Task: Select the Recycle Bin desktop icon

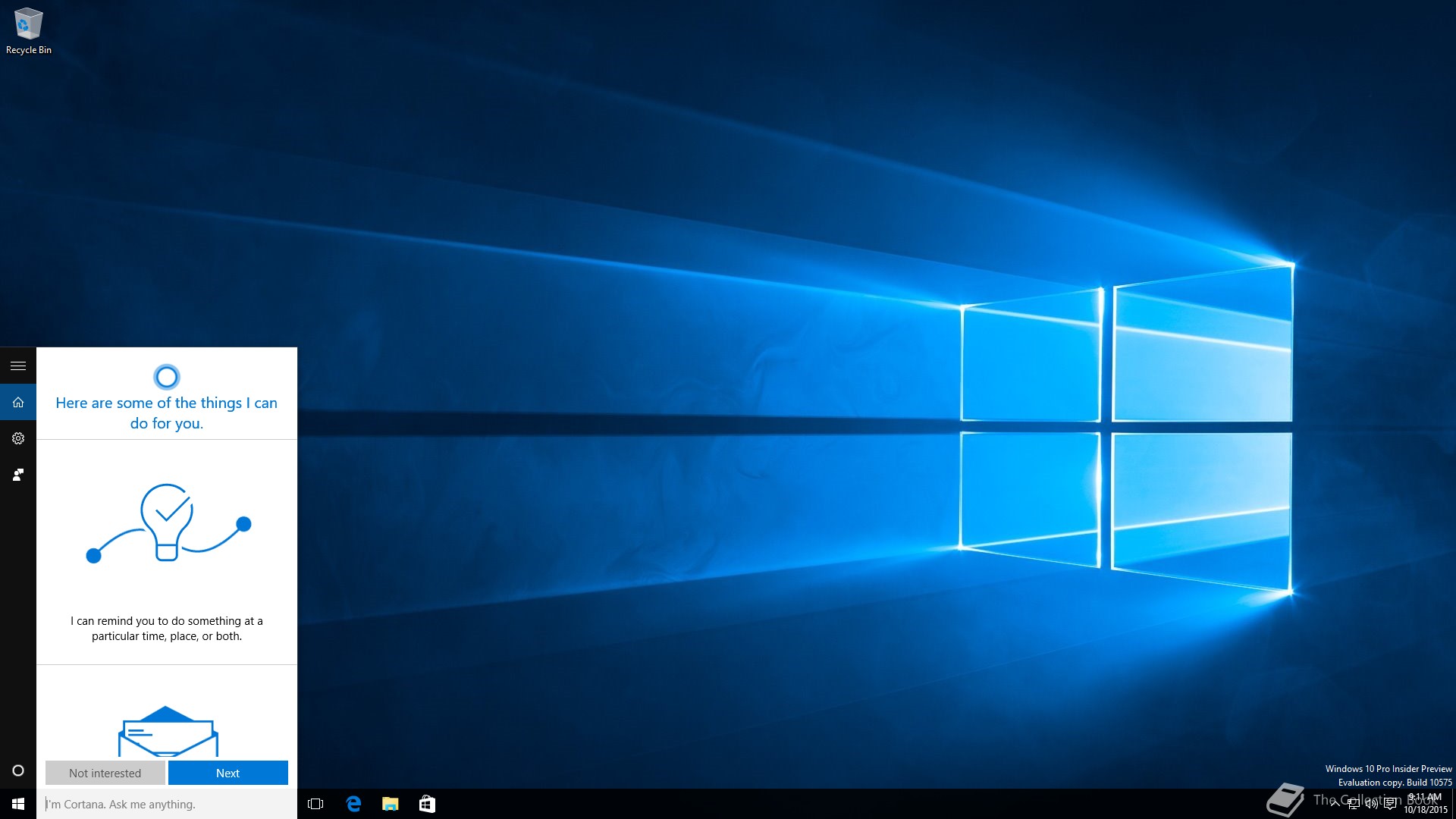Action: click(29, 31)
